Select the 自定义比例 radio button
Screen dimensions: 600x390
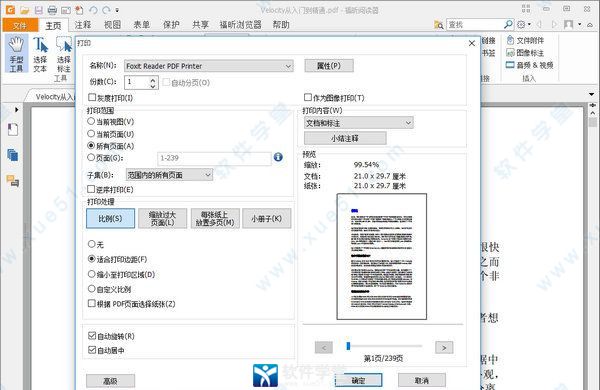coord(91,289)
